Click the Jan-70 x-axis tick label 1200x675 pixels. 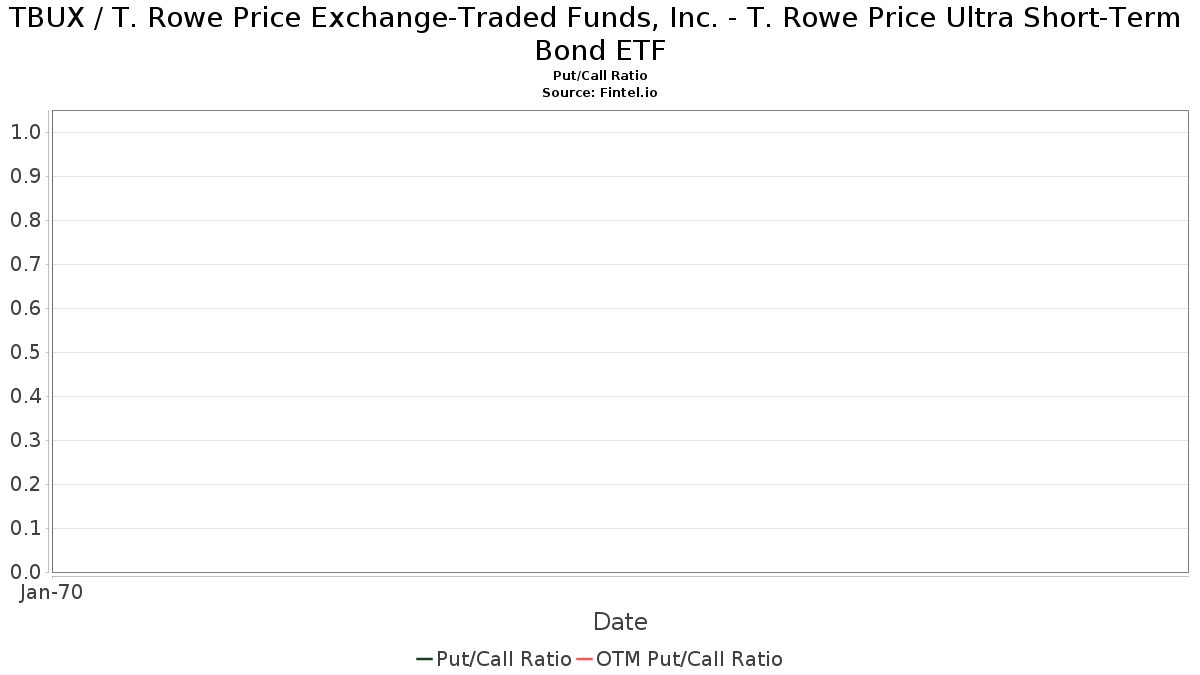51,592
